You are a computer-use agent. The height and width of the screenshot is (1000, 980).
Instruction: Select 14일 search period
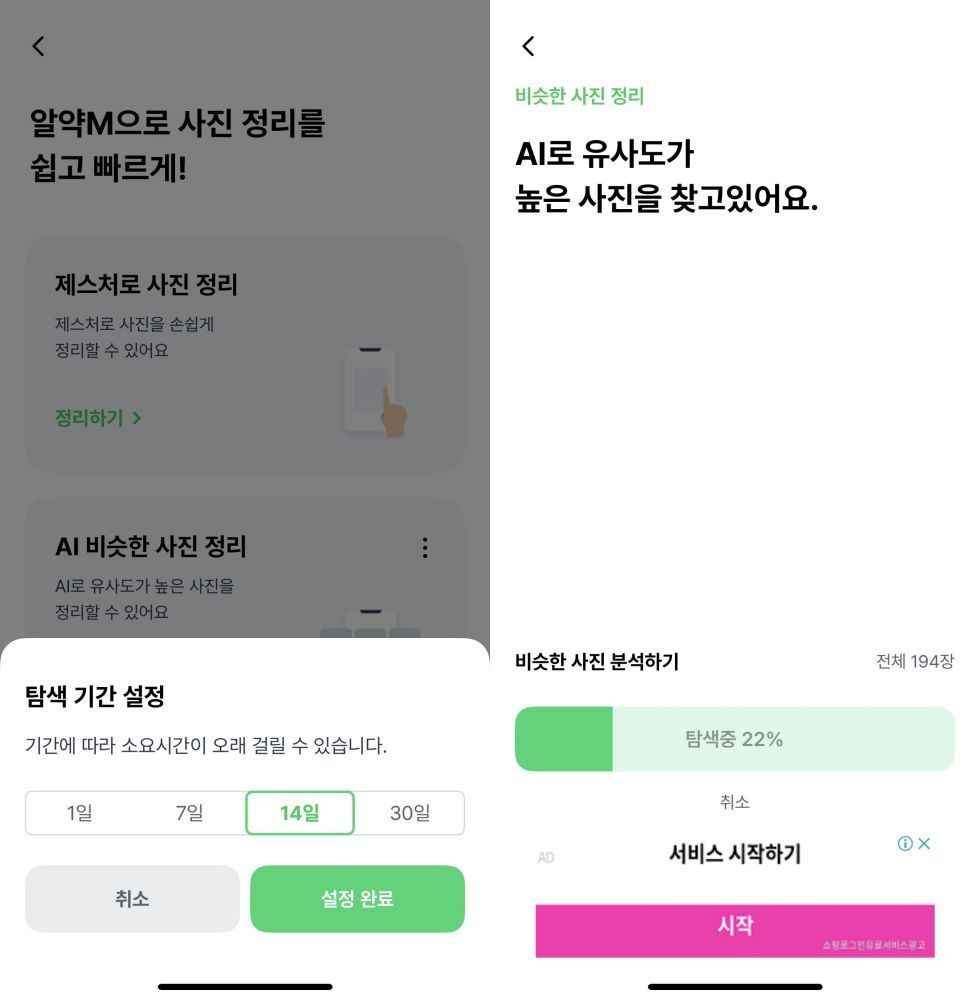coord(300,813)
